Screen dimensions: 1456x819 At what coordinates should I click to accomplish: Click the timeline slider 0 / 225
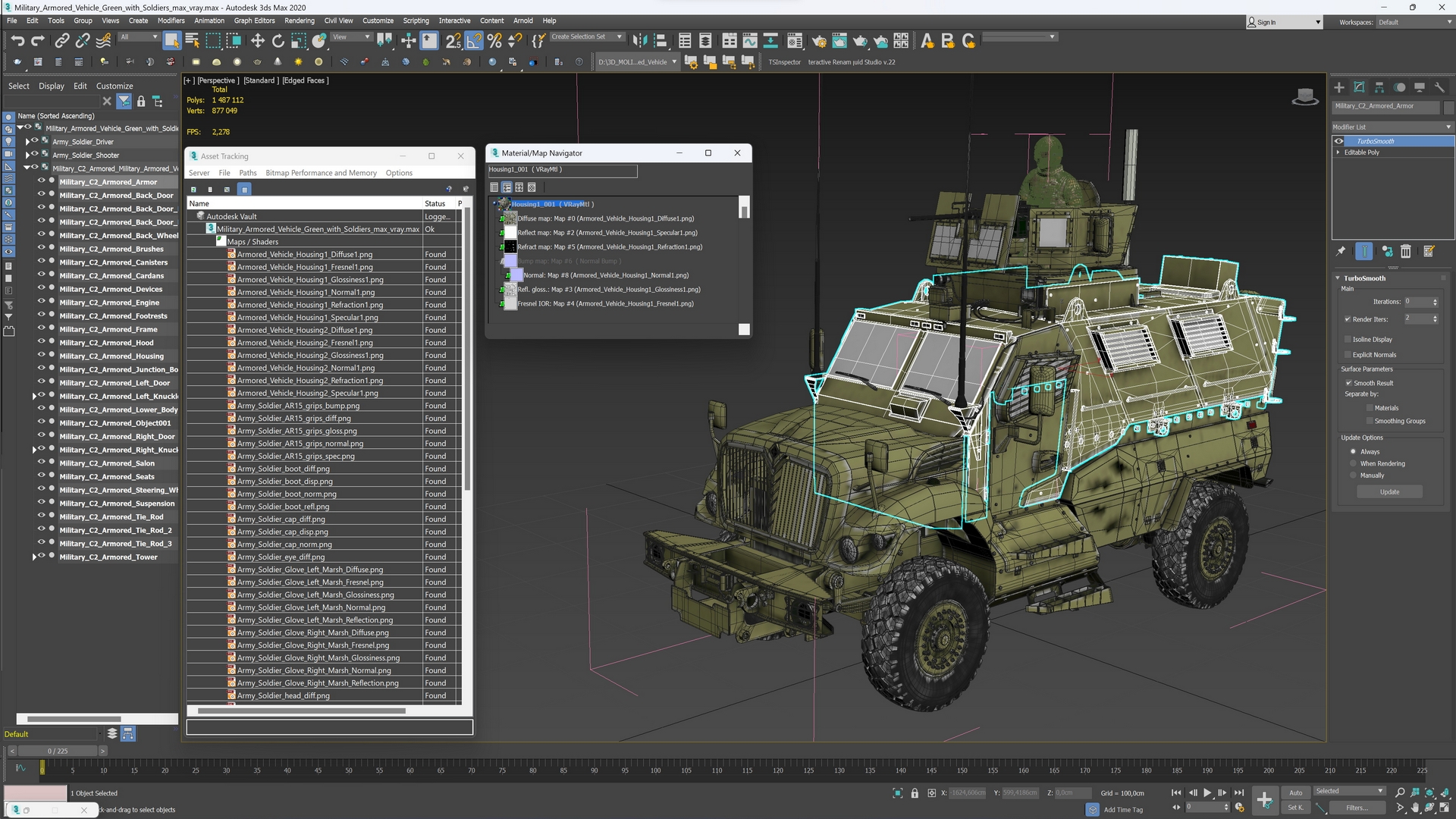(x=58, y=751)
